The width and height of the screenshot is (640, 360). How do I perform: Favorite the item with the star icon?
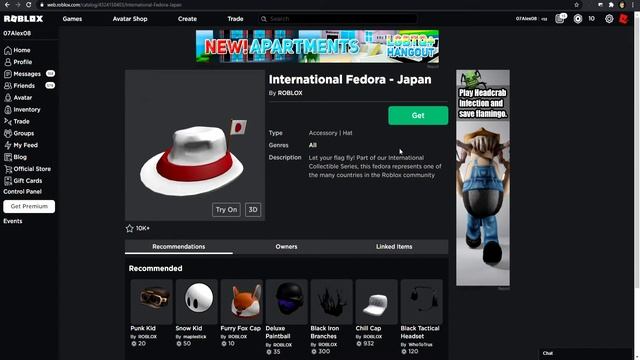click(x=129, y=229)
